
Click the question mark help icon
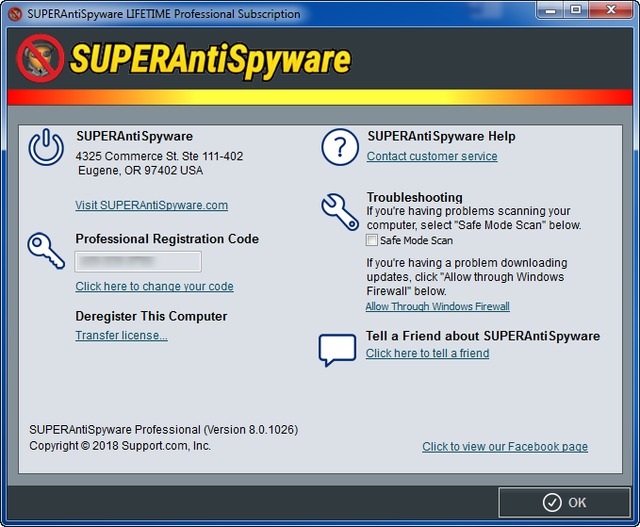[339, 148]
